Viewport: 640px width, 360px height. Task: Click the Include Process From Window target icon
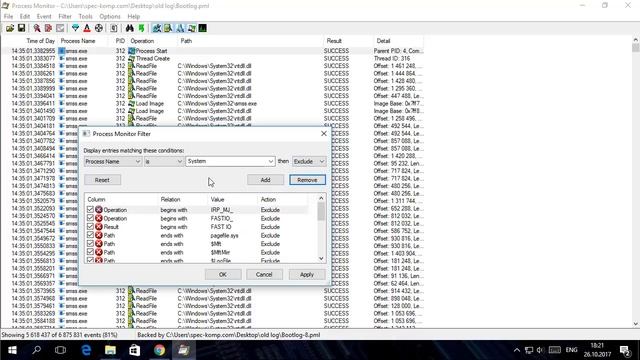(x=99, y=28)
